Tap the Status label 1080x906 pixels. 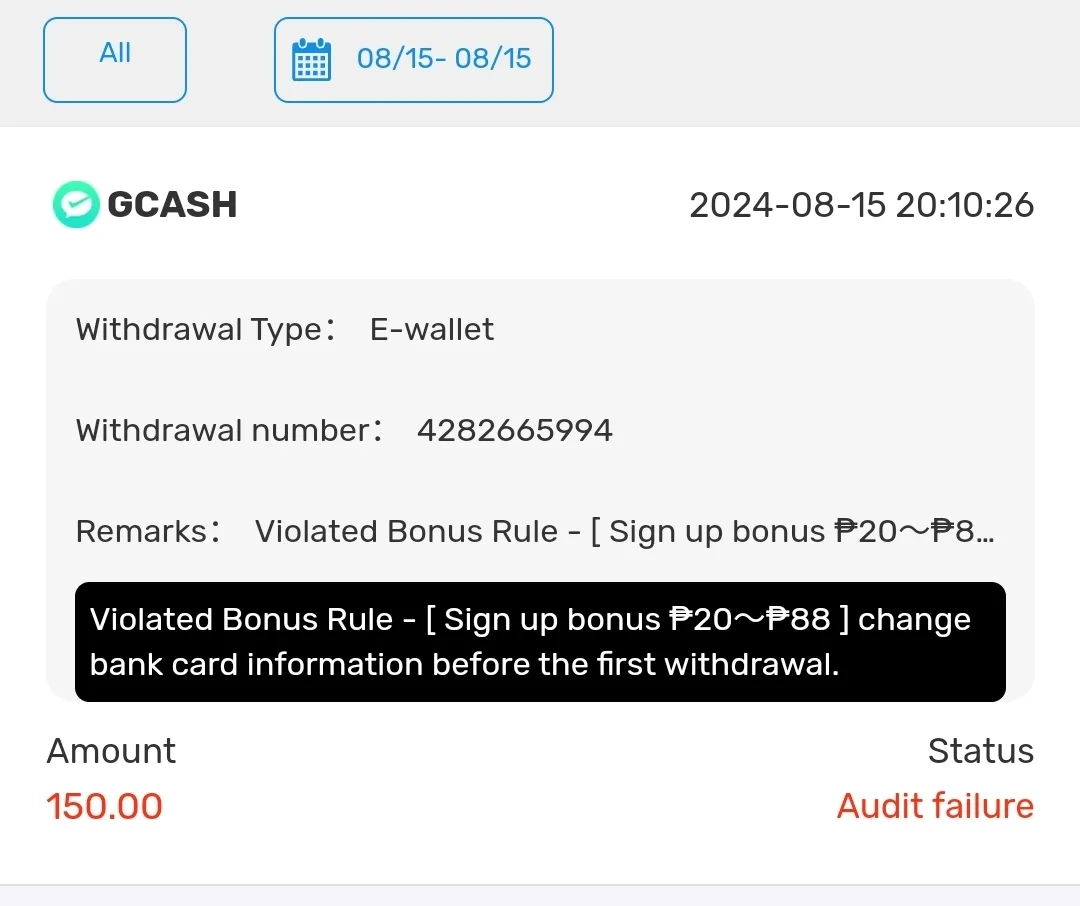click(x=981, y=751)
